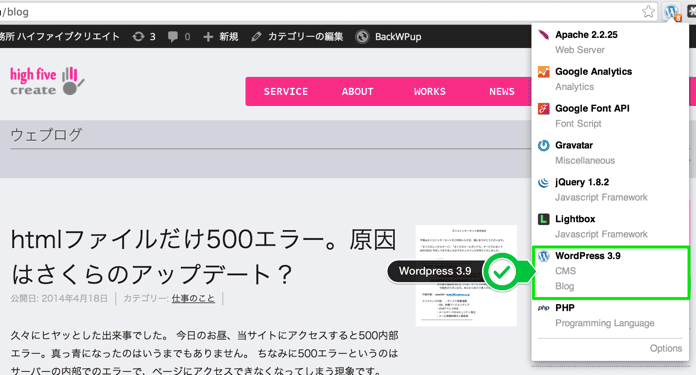
Task: Click the PHP entry label
Action: click(565, 308)
